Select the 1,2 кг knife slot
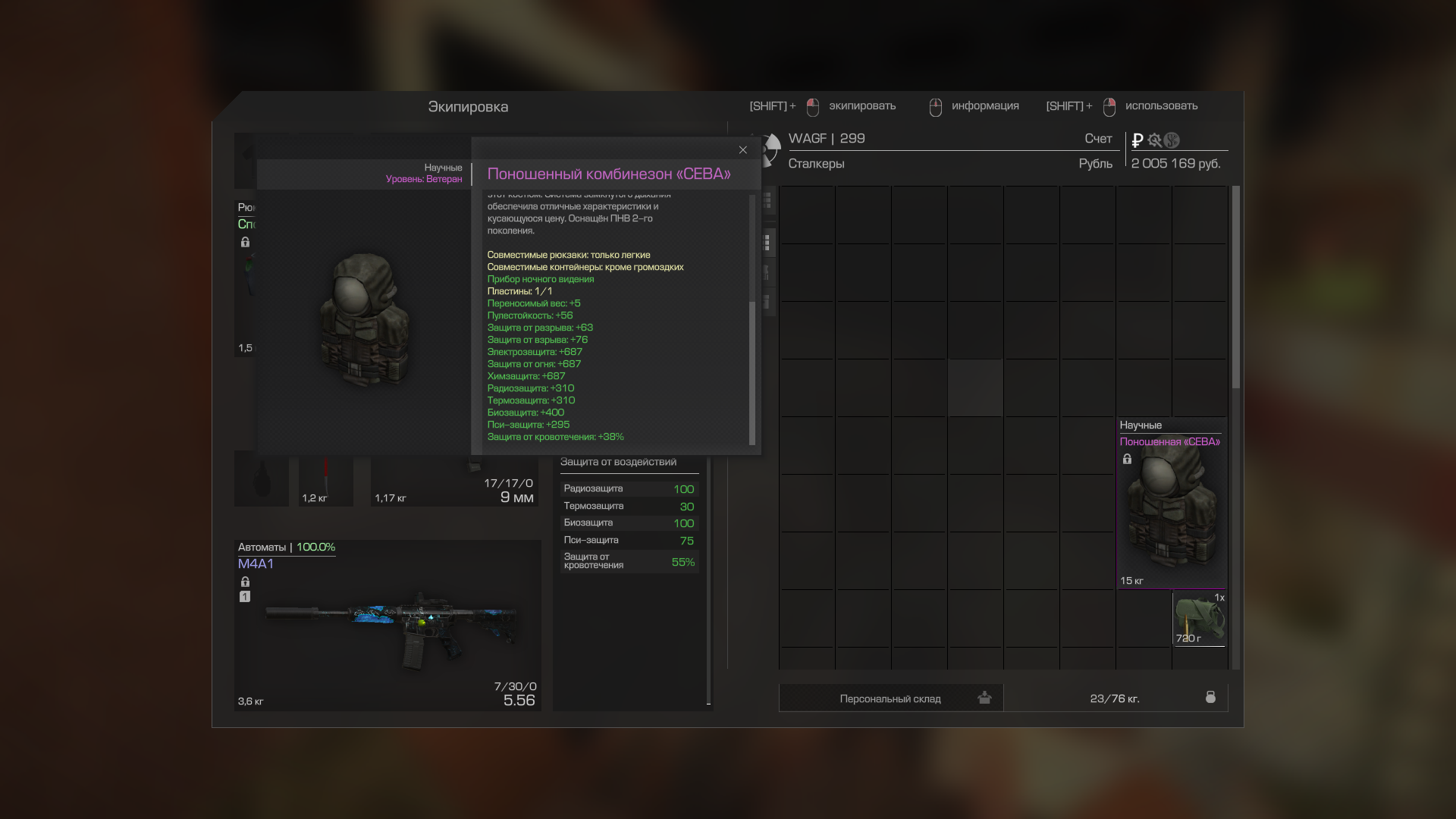This screenshot has width=1456, height=819. (x=326, y=480)
